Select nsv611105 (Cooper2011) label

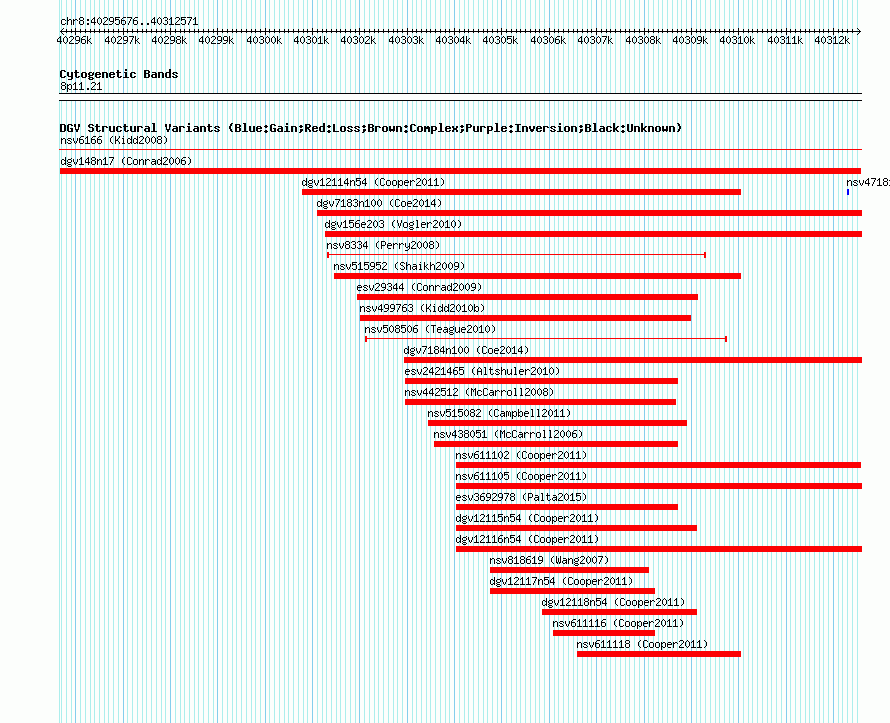(x=521, y=476)
